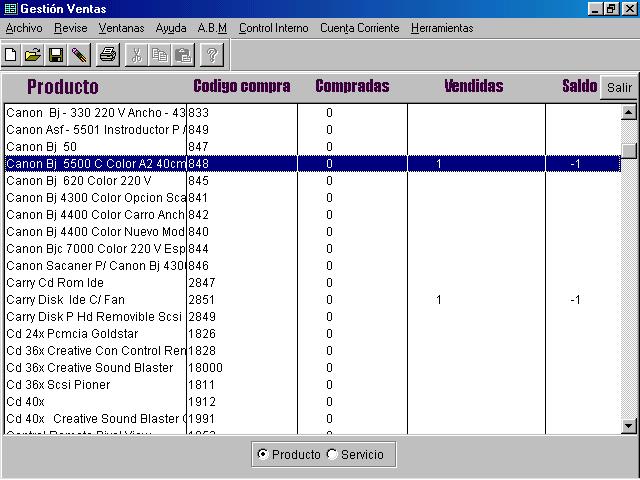Select the Servicio radio button

click(x=332, y=454)
